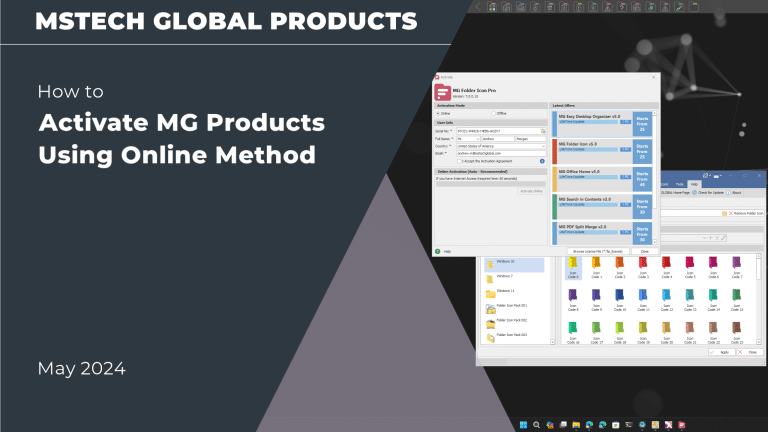Pick the lime Icon Code 18 folder

click(620, 333)
